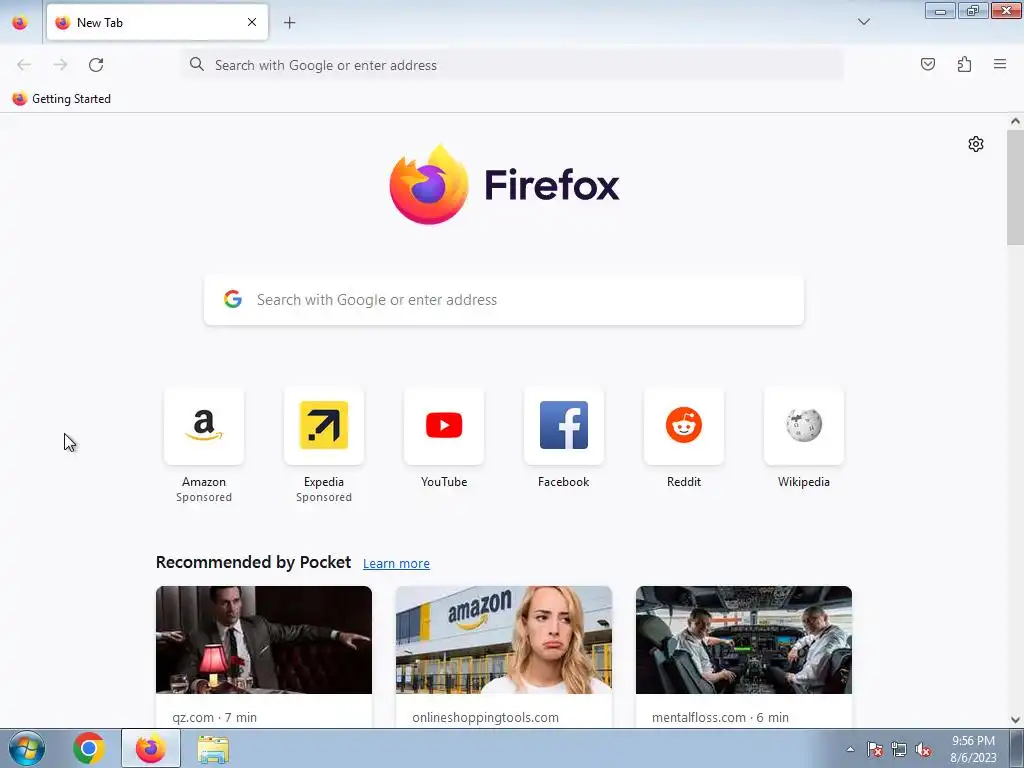
Task: Click the mentalfloss.com · 6 min text
Action: point(720,717)
